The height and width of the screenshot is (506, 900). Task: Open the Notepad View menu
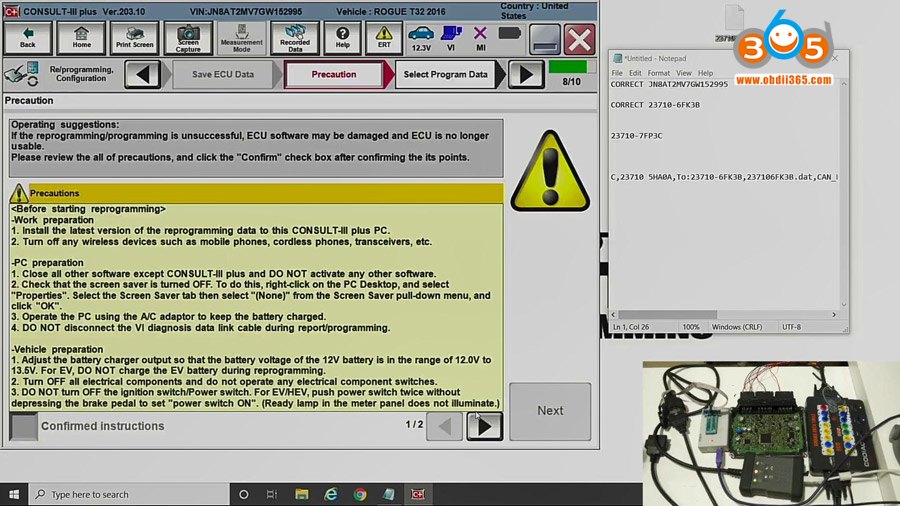point(684,73)
